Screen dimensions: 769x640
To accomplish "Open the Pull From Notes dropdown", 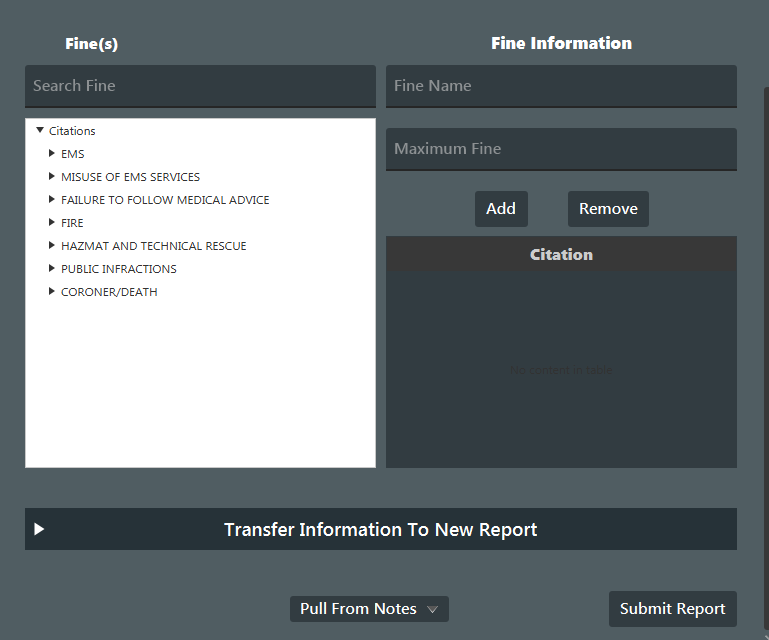I will coord(369,609).
